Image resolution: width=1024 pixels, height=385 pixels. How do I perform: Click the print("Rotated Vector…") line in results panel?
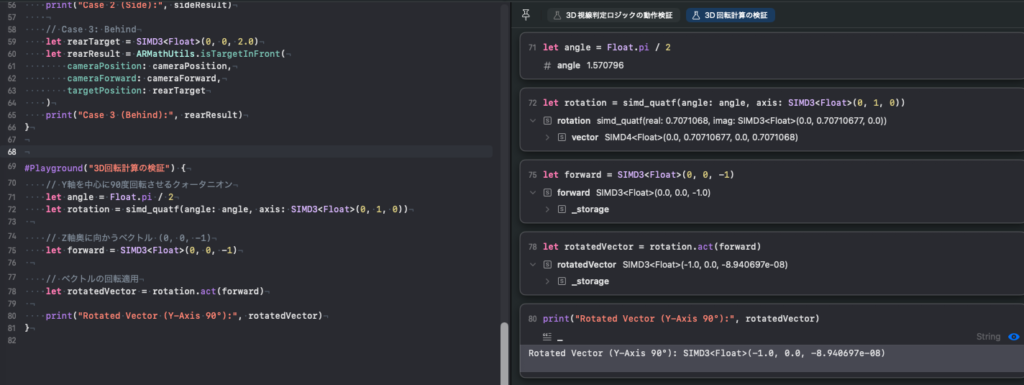click(x=681, y=318)
